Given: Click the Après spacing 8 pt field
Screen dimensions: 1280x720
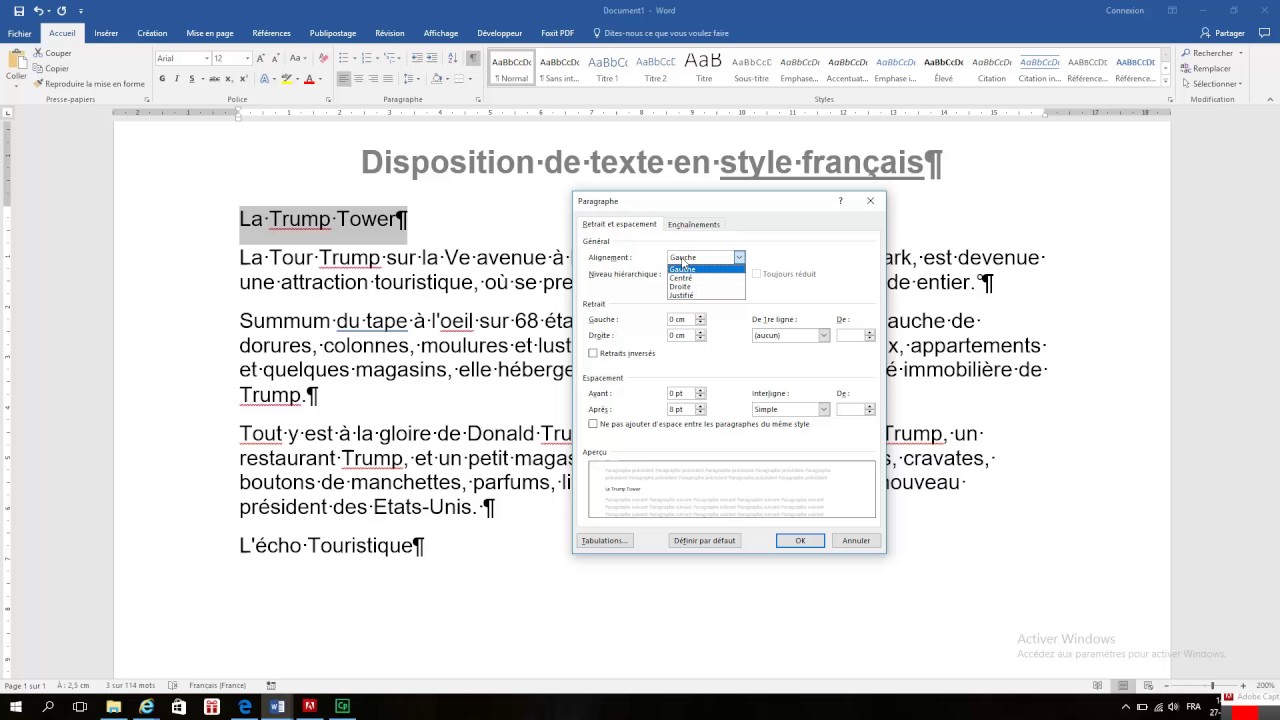Looking at the screenshot, I should click(x=681, y=410).
